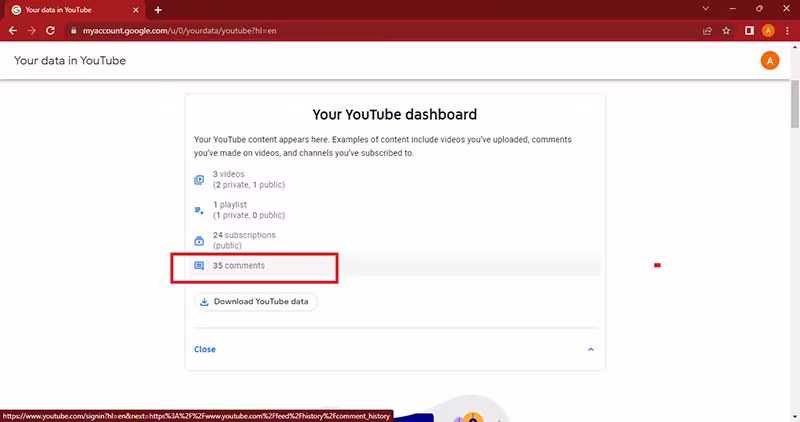Click the Your data in YouTube page title

tap(70, 61)
